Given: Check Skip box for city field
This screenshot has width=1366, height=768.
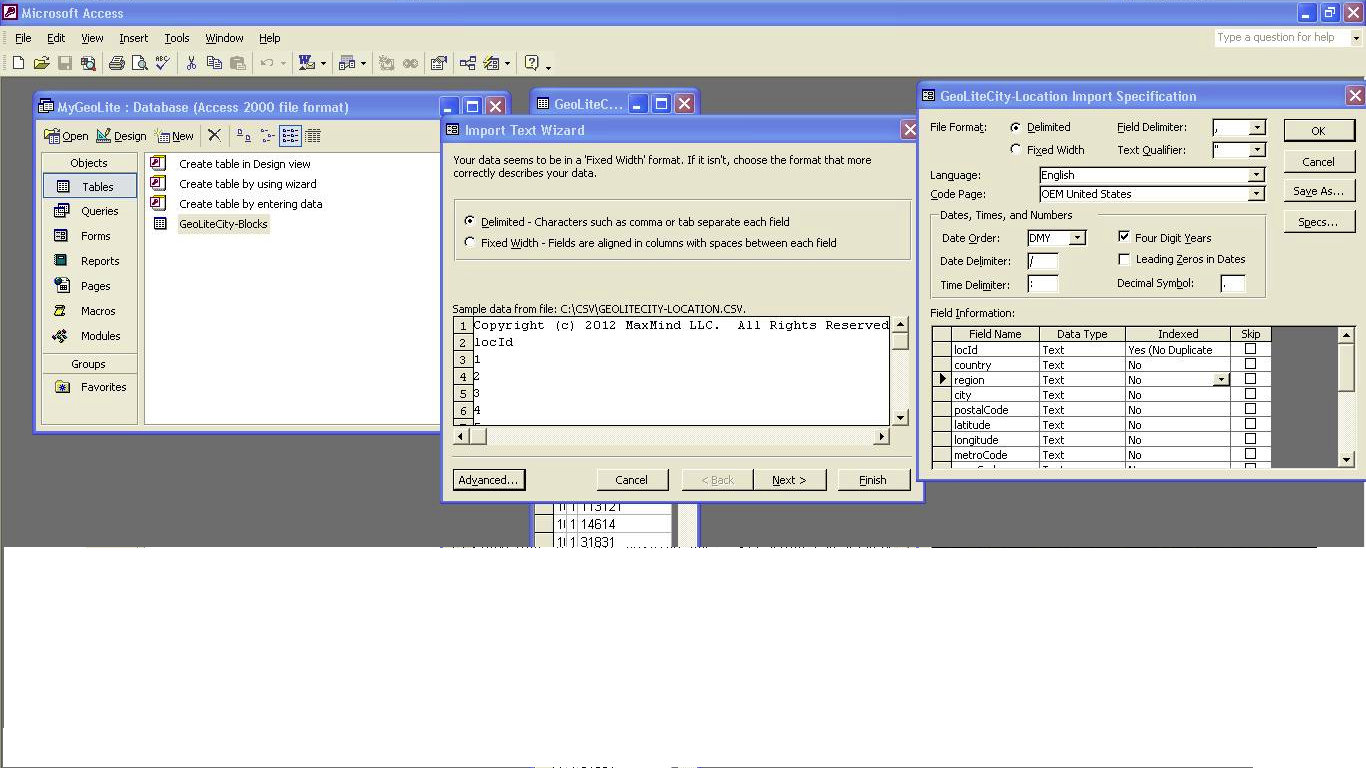Looking at the screenshot, I should tap(1250, 394).
